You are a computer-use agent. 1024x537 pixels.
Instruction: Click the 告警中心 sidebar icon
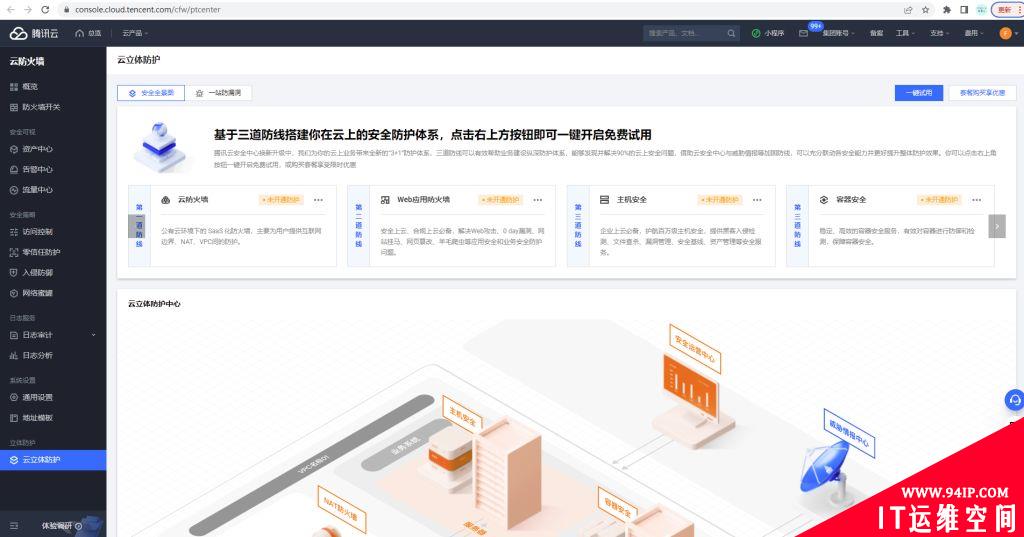[14, 169]
